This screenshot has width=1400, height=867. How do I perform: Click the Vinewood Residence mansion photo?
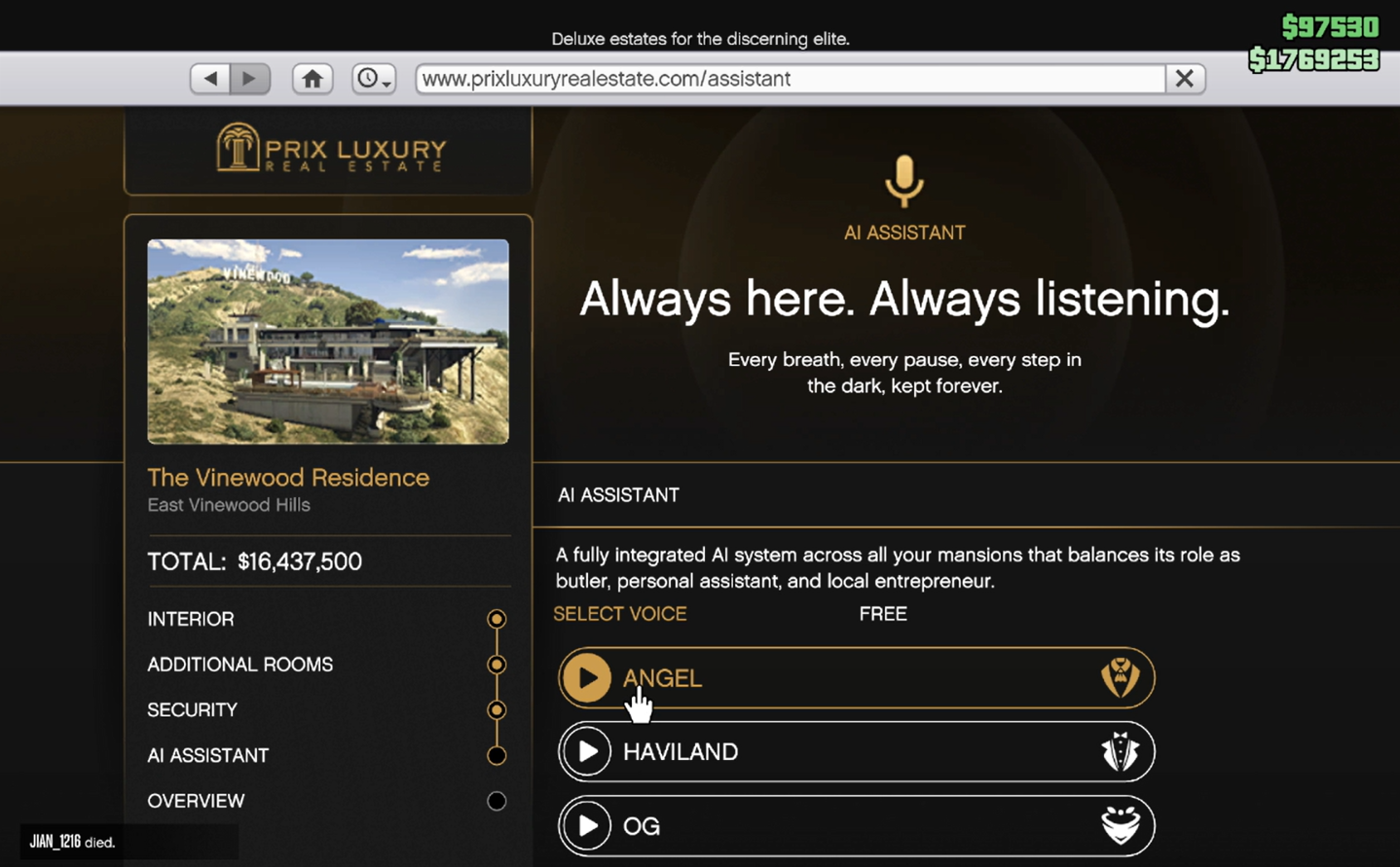[x=328, y=342]
